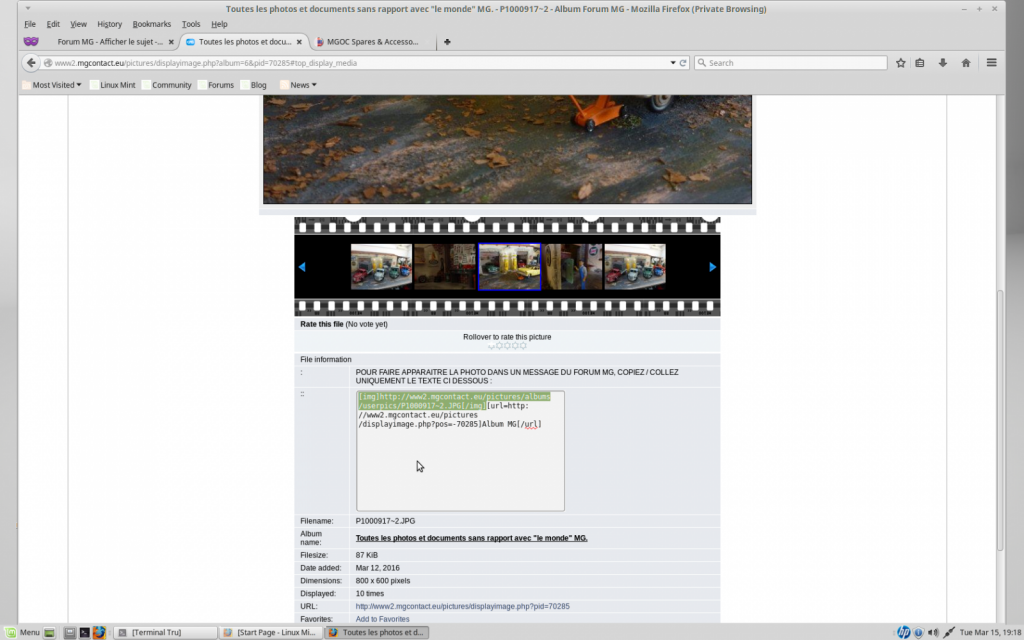Open the View menu
Image resolution: width=1024 pixels, height=640 pixels.
78,24
